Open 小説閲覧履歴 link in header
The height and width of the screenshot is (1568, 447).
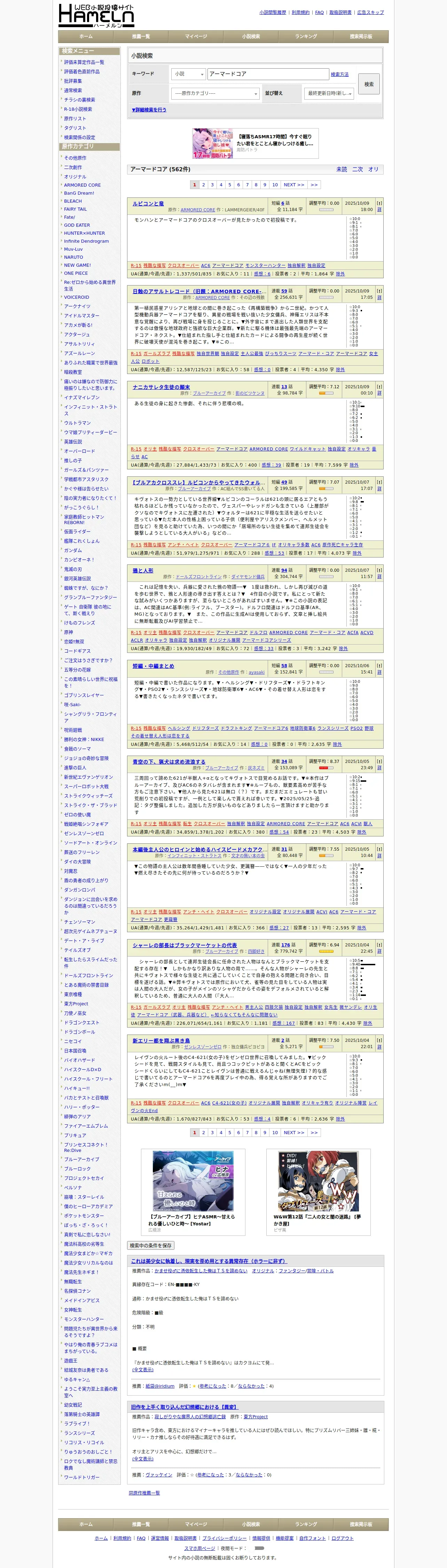click(273, 12)
